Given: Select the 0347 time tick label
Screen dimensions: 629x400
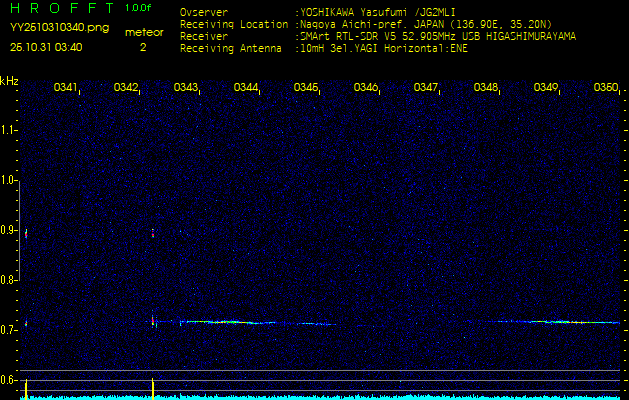Looking at the screenshot, I should 425,88.
